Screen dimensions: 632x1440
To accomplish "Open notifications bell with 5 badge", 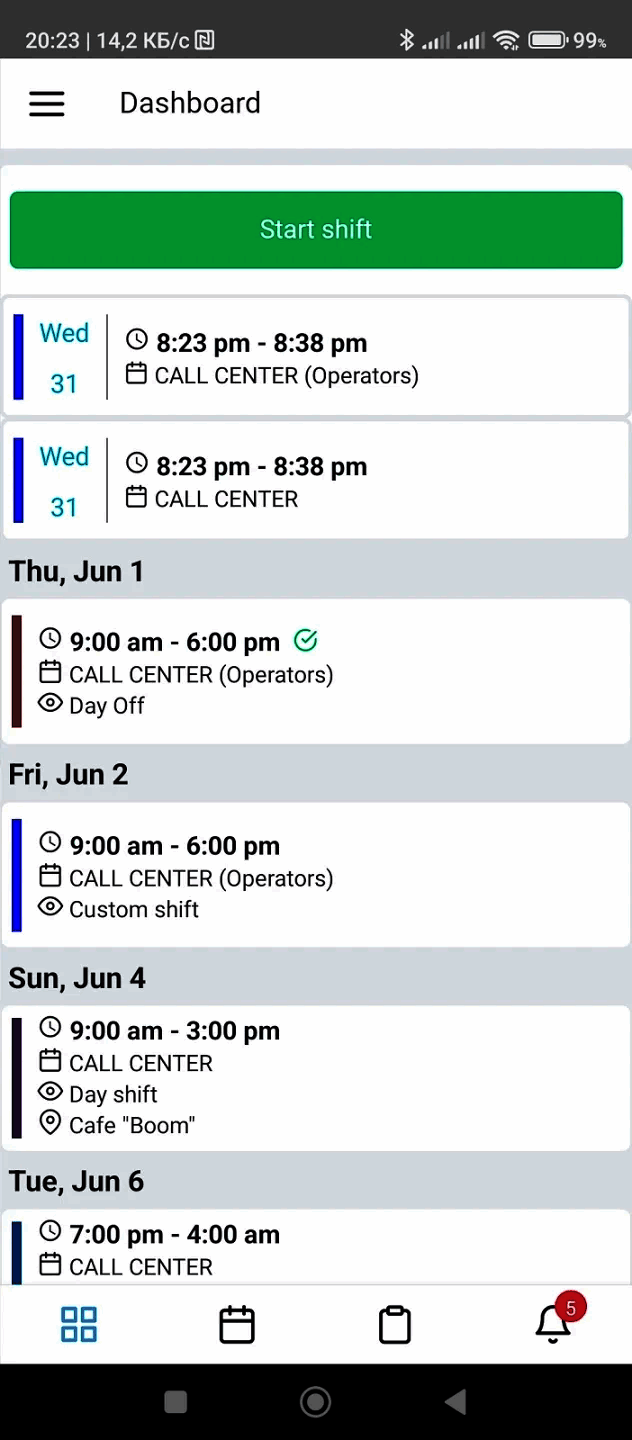I will coord(553,1323).
